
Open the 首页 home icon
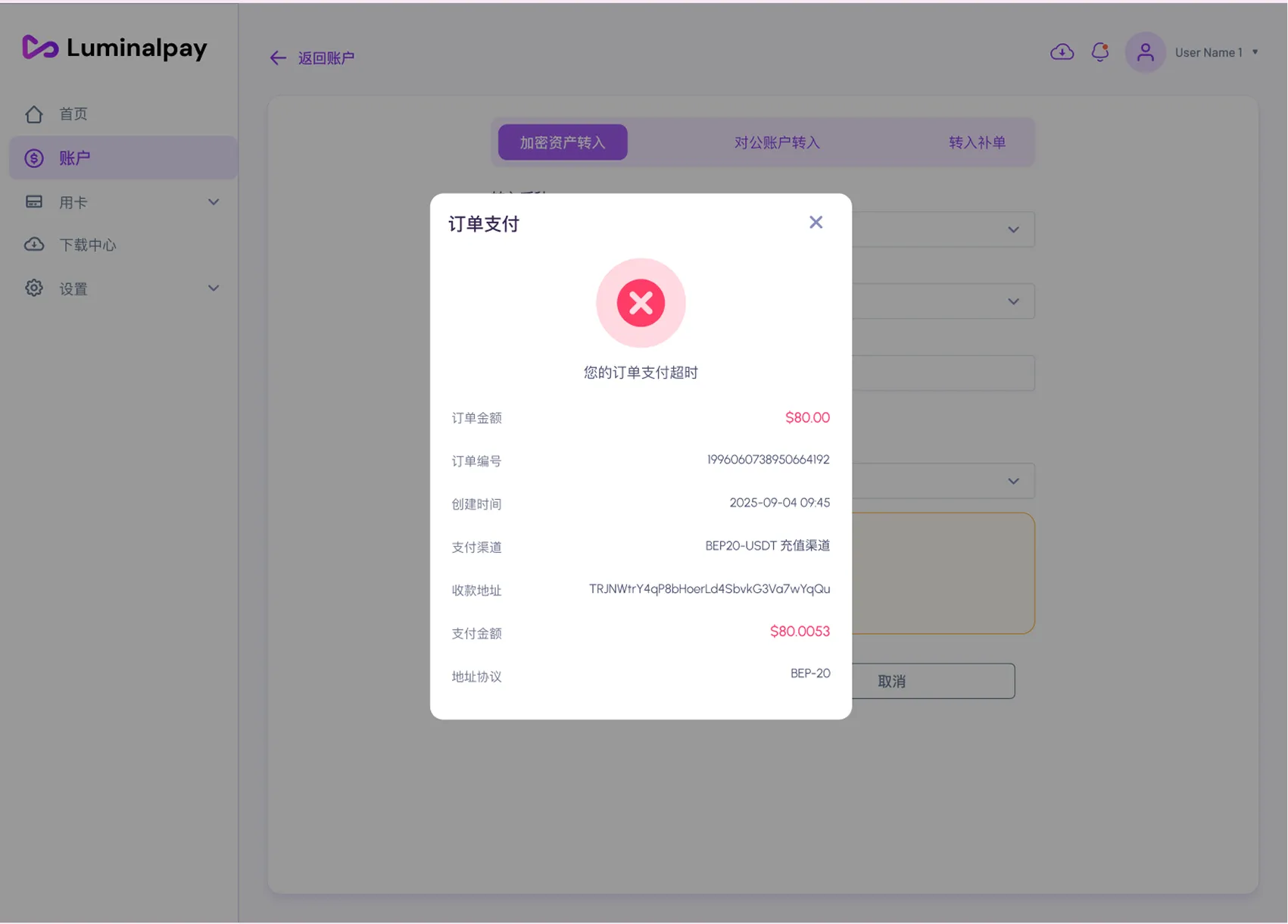point(34,114)
